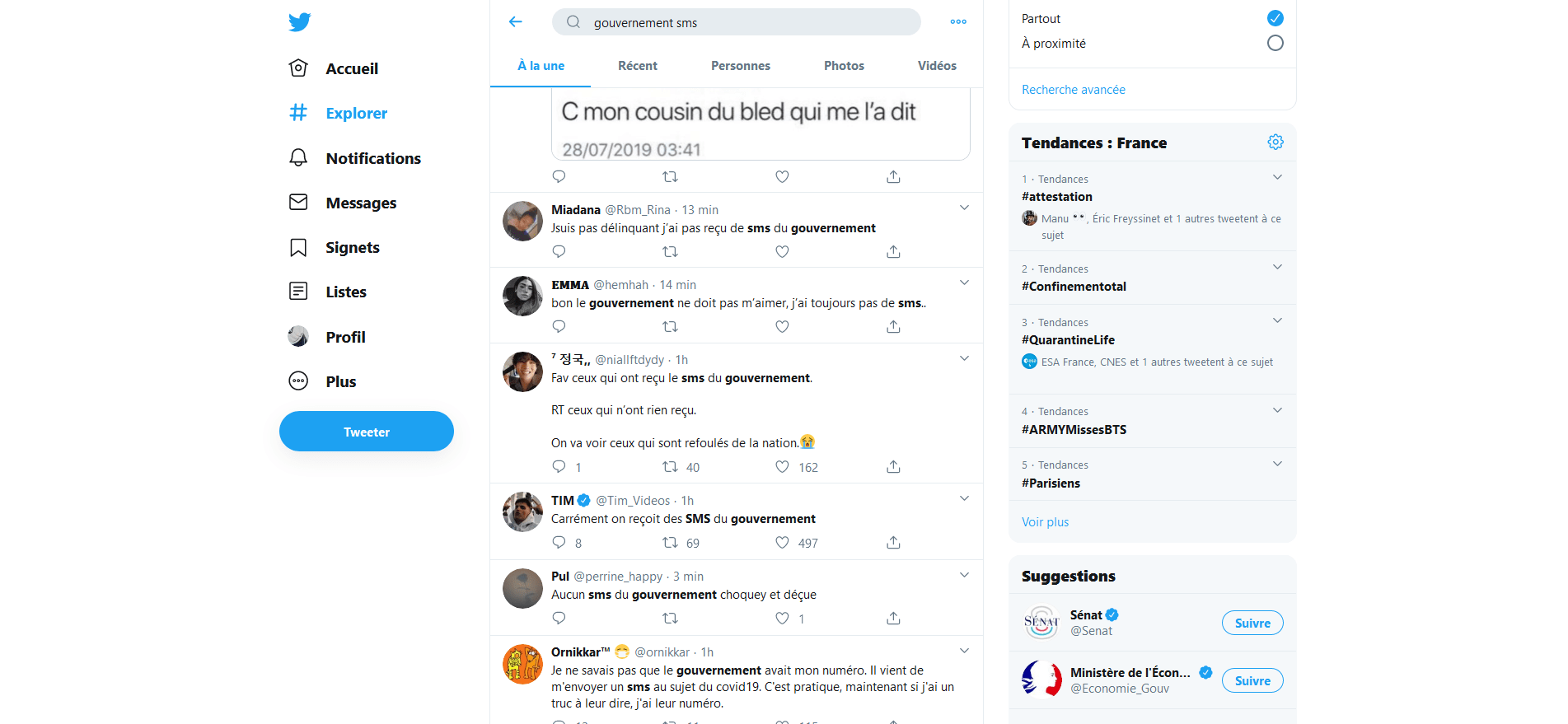This screenshot has width=1568, height=724.
Task: Expand options chevron on #attestation trend
Action: [1277, 177]
